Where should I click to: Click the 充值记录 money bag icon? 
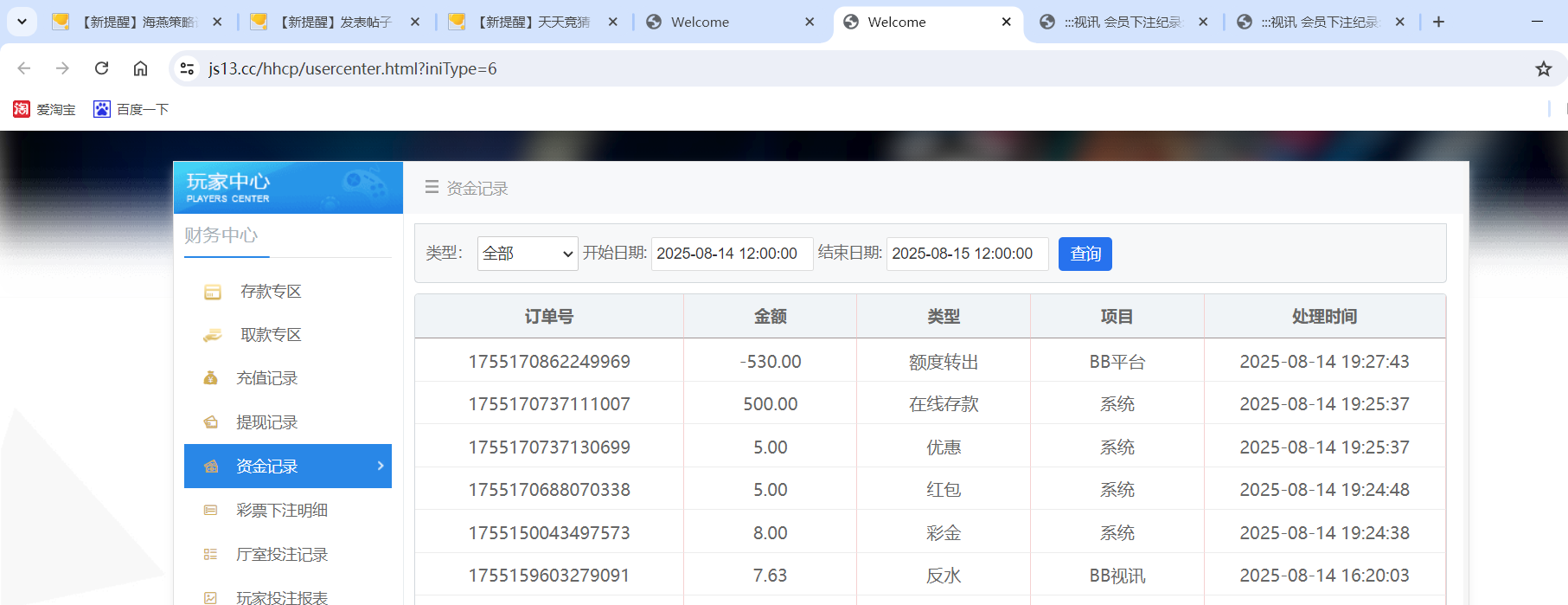pos(210,378)
